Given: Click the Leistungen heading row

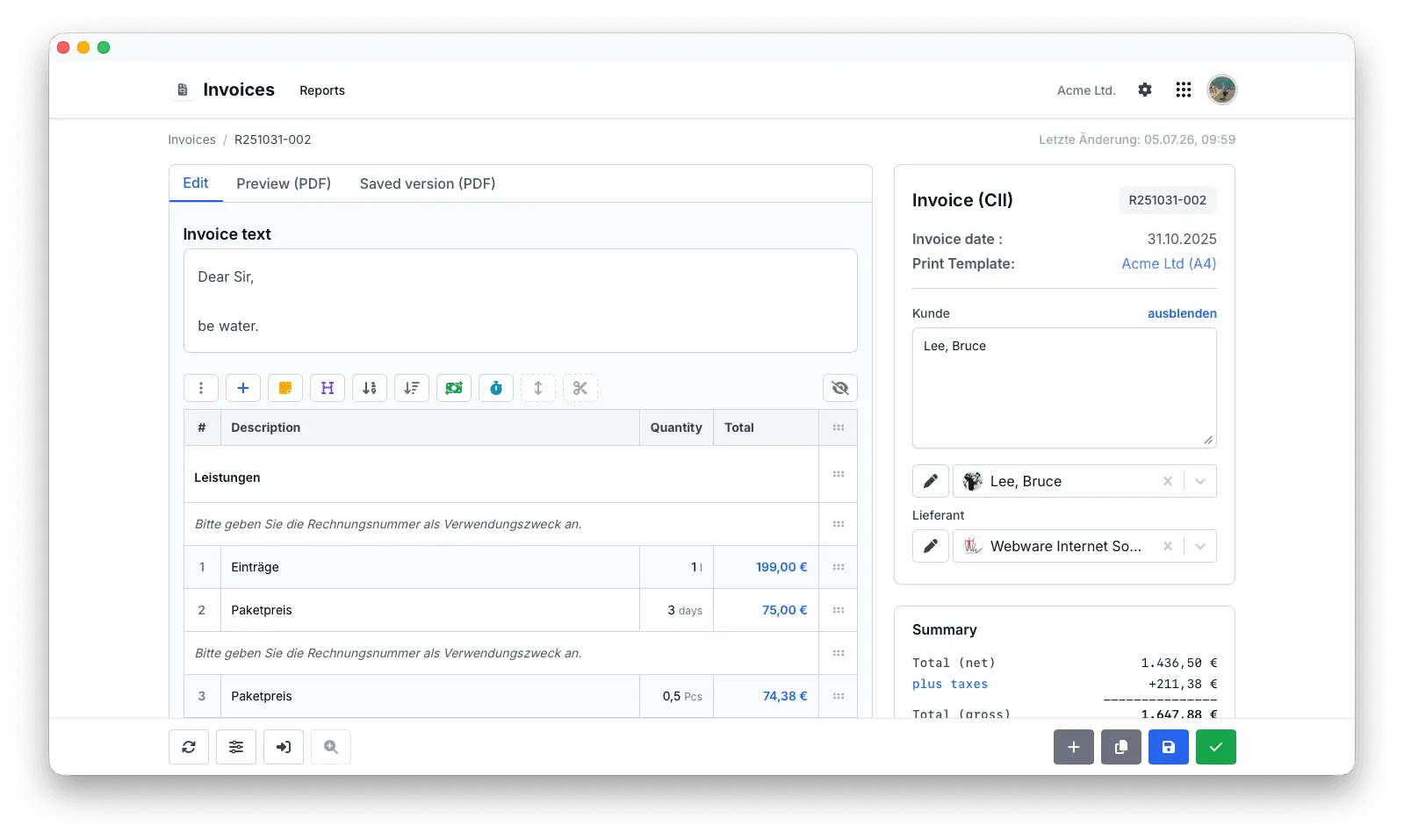Looking at the screenshot, I should point(501,474).
